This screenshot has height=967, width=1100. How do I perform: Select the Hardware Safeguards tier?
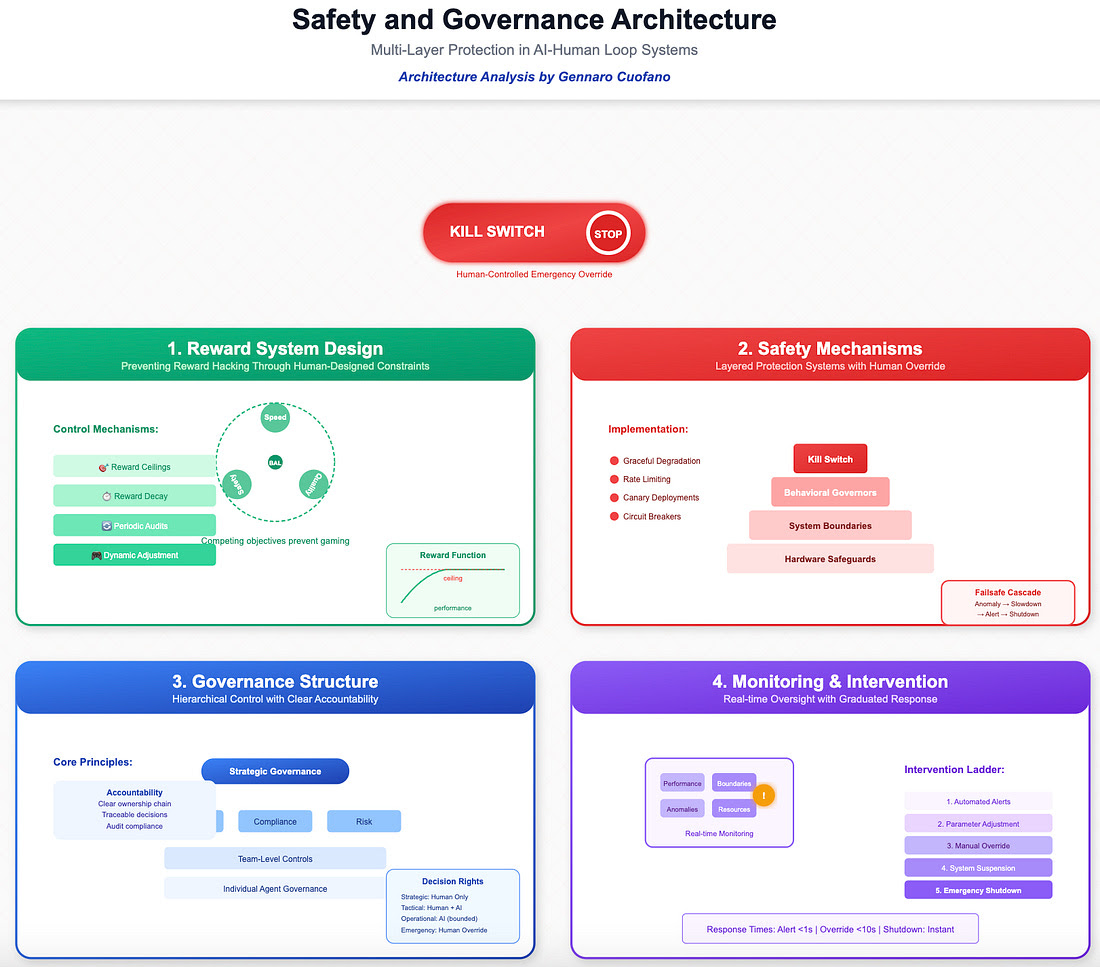click(830, 559)
